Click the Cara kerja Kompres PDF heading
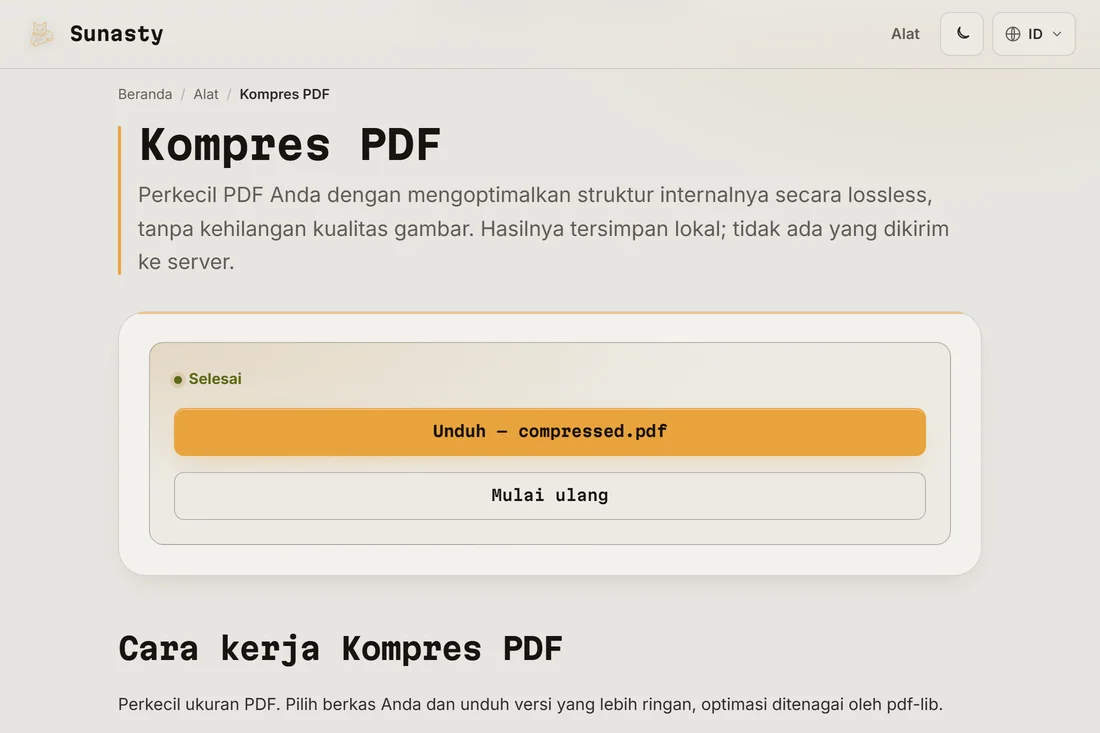1100x733 pixels. [x=340, y=649]
